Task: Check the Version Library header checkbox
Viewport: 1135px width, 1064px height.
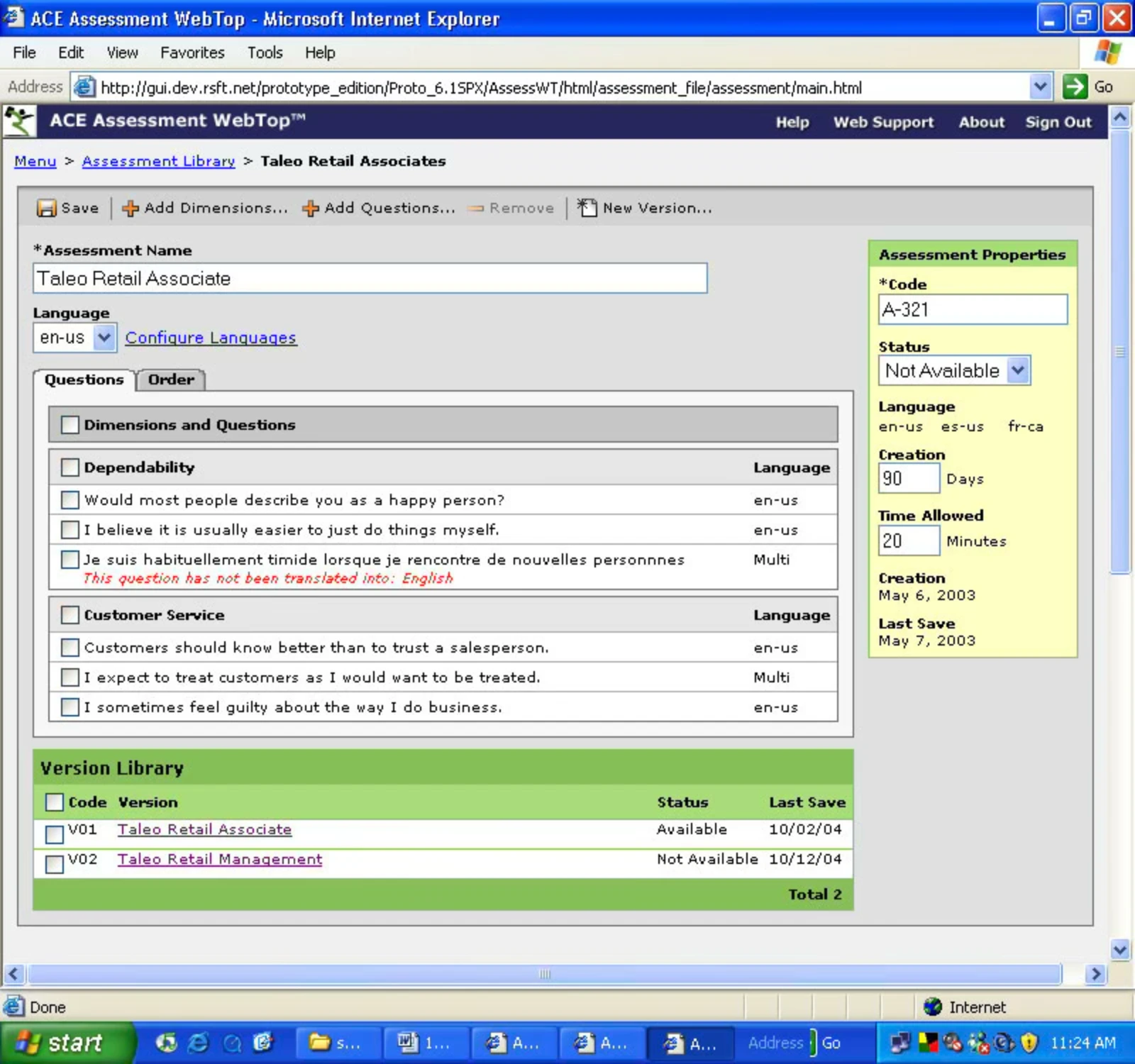Action: (55, 802)
